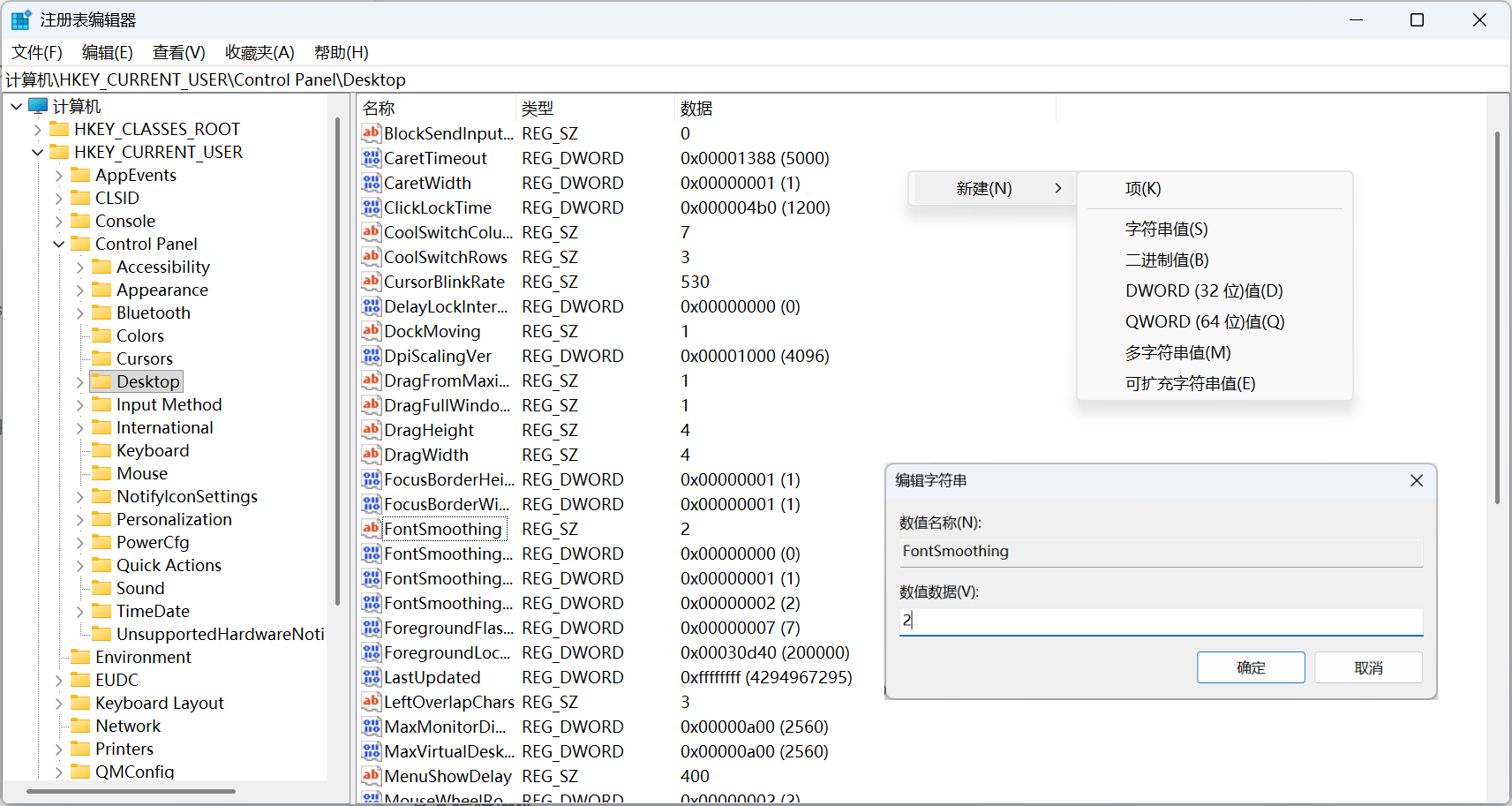Click the DragHeight string value icon
Screen dimensions: 1512x806
click(371, 430)
